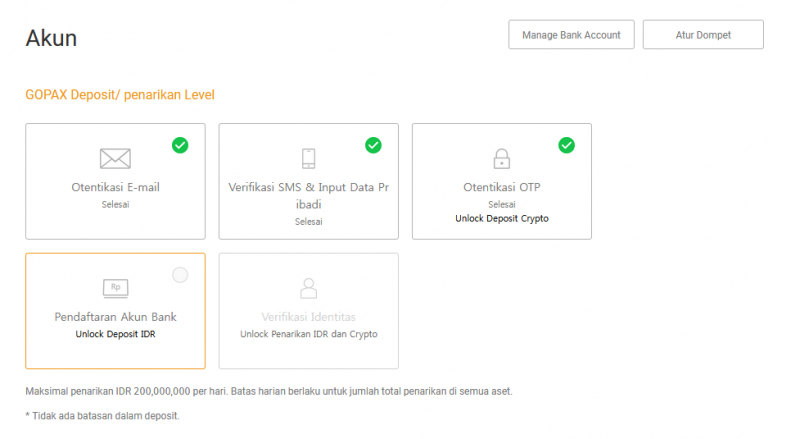Click the padlock OTP icon

click(502, 158)
